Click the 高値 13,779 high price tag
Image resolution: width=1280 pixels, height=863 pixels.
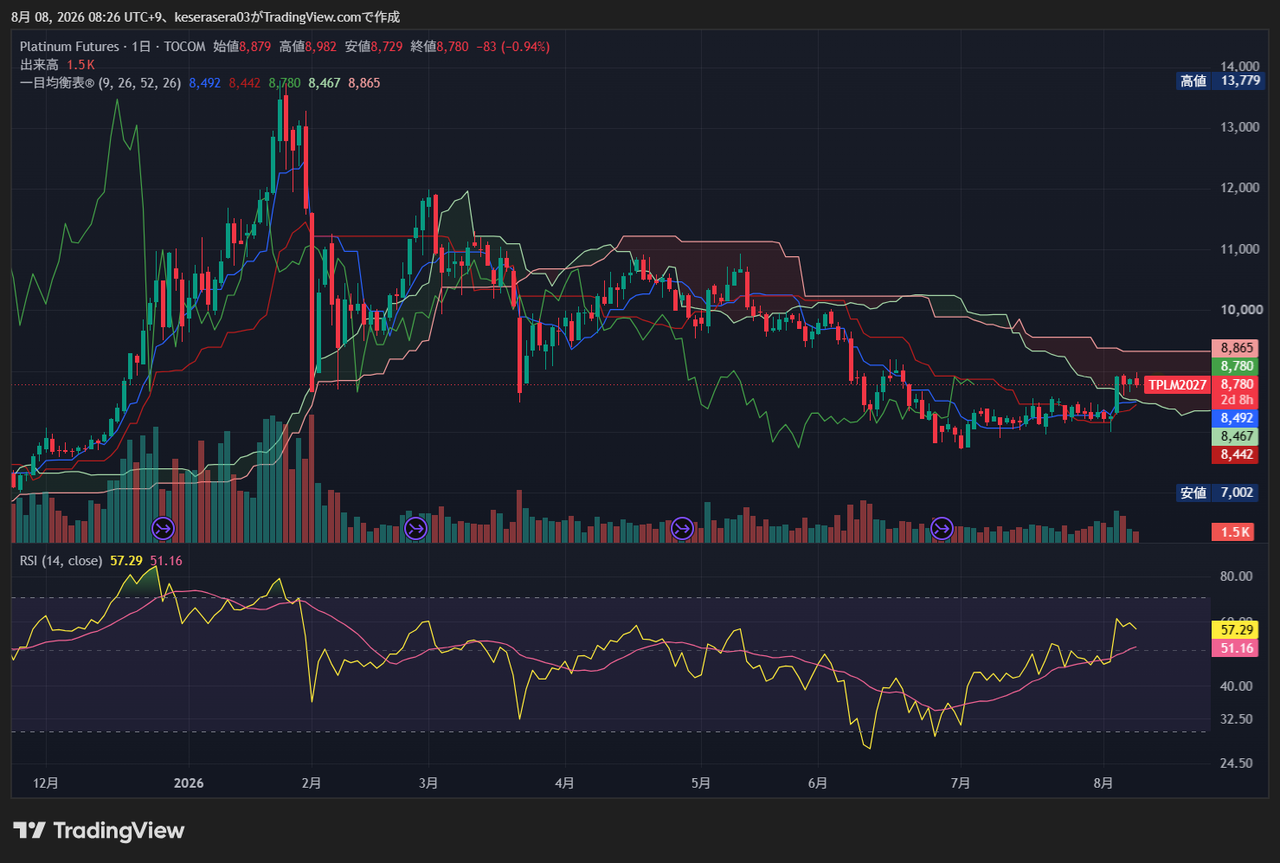click(x=1219, y=81)
